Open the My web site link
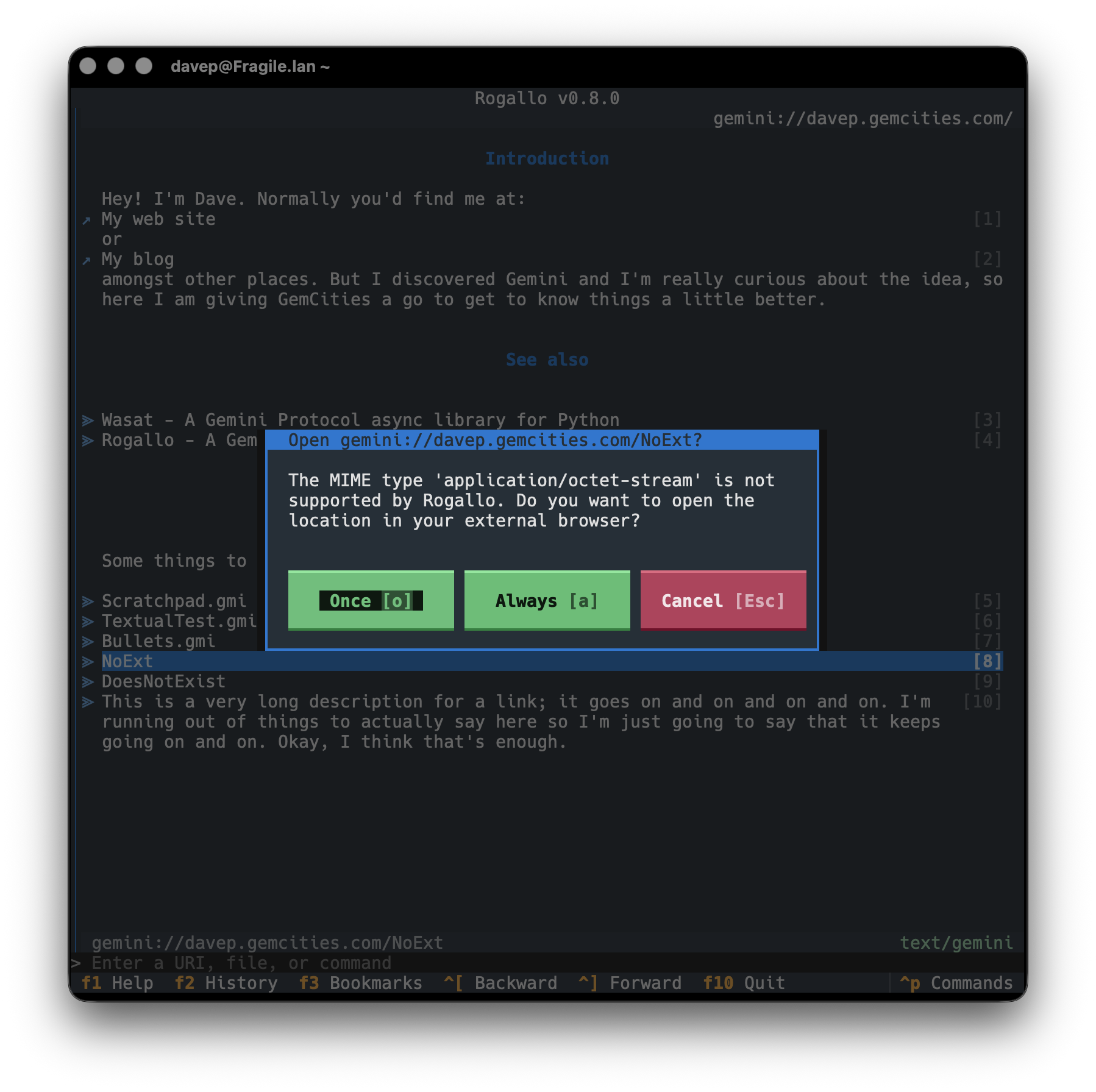Viewport: 1096px width, 1092px height. pyautogui.click(x=158, y=219)
